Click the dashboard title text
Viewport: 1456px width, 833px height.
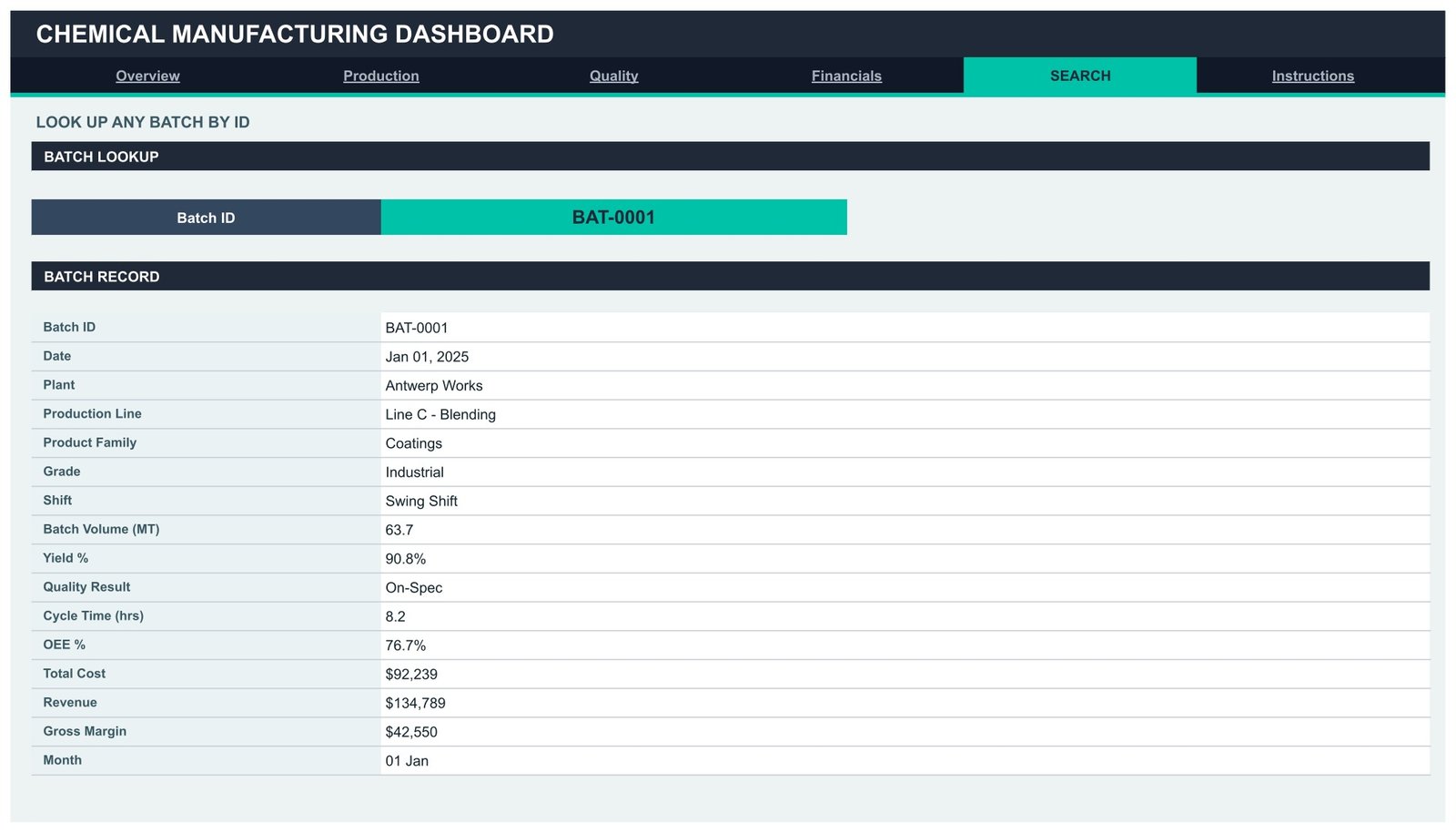coord(295,35)
